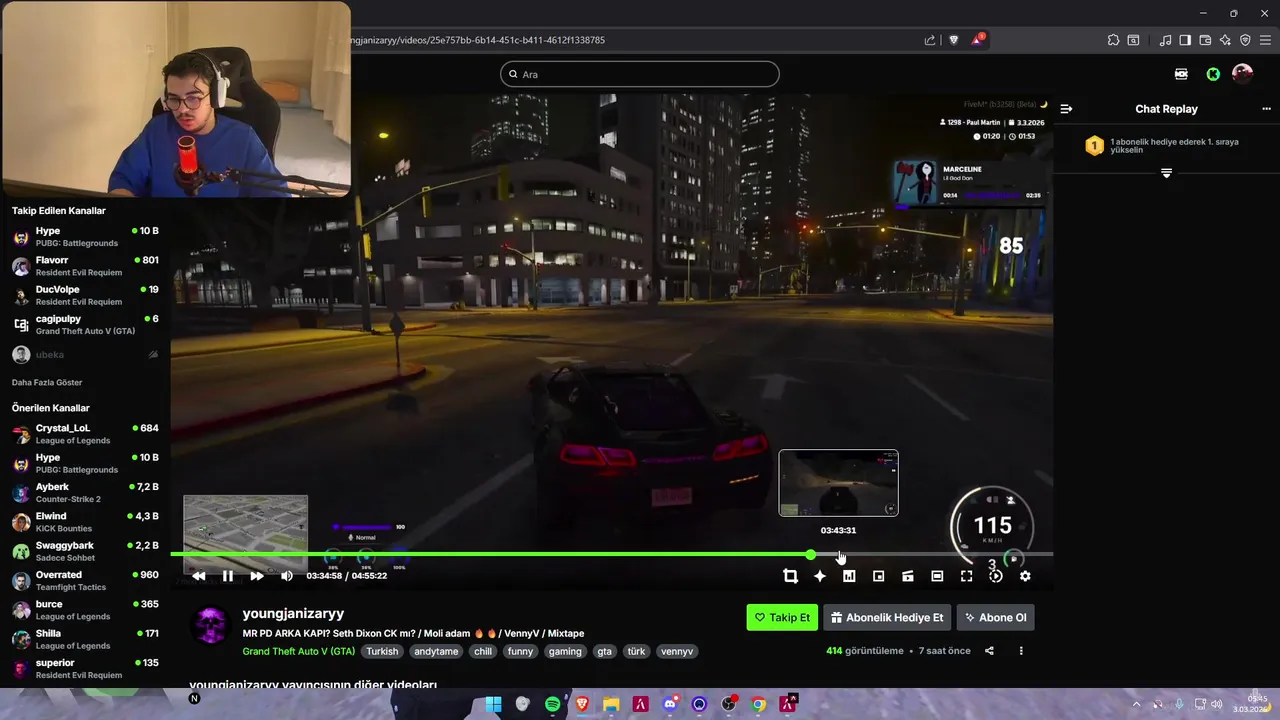The width and height of the screenshot is (1280, 720).
Task: Pause the video playback
Action: pyautogui.click(x=228, y=576)
